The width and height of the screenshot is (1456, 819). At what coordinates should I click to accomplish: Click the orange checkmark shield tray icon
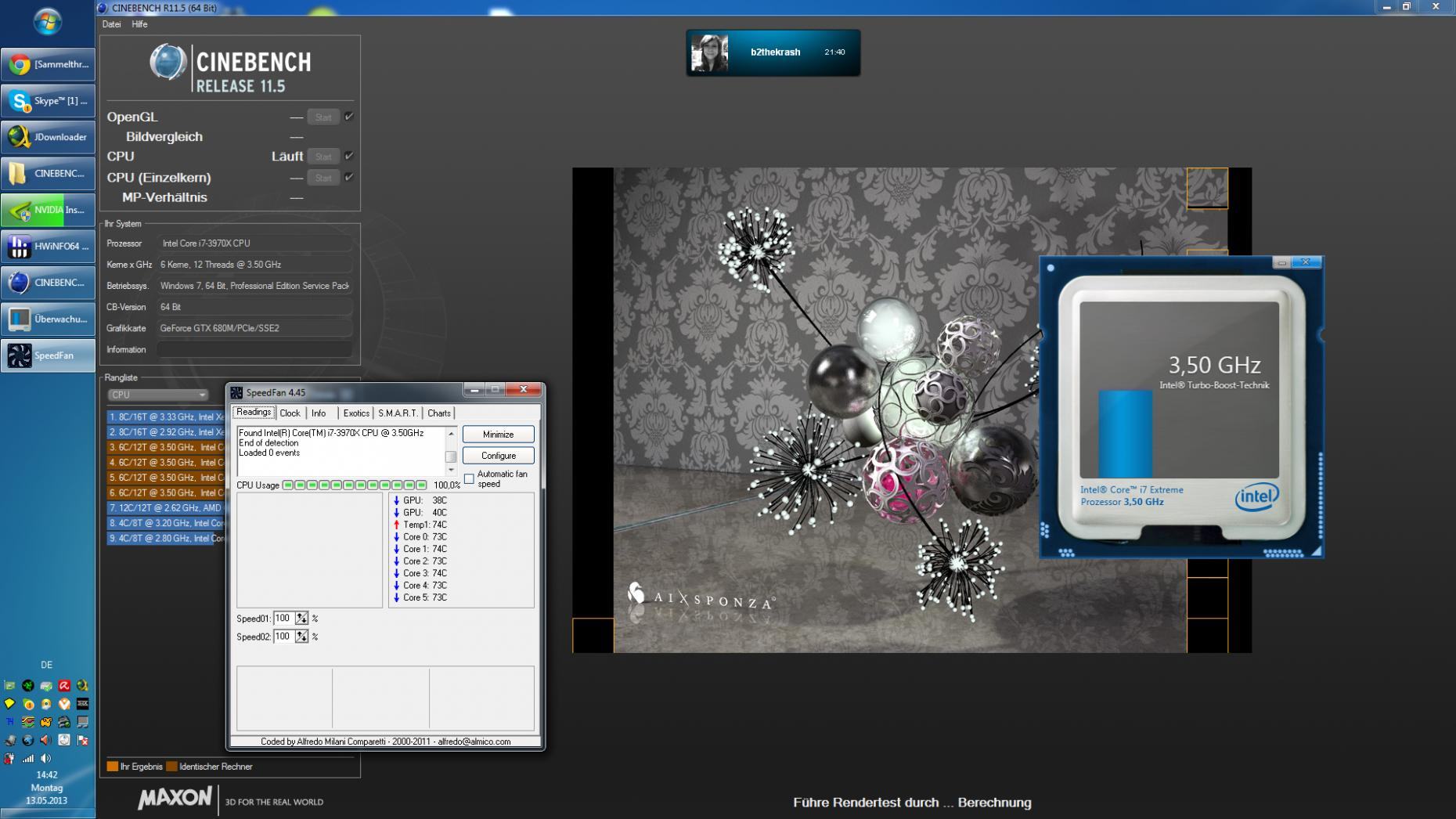(x=64, y=704)
